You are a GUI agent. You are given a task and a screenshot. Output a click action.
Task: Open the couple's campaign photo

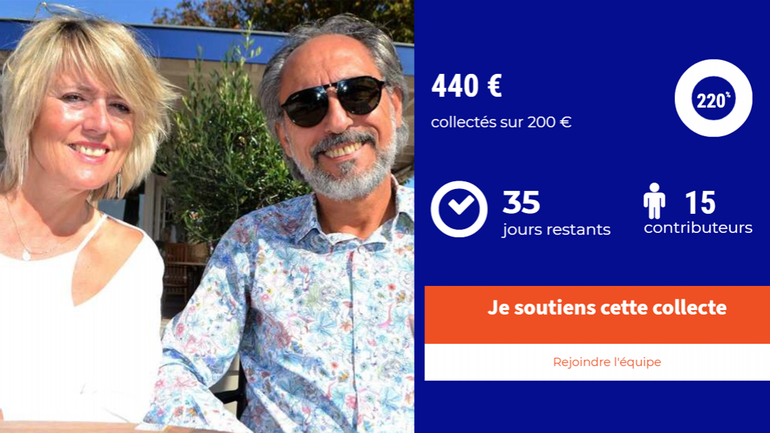(207, 216)
